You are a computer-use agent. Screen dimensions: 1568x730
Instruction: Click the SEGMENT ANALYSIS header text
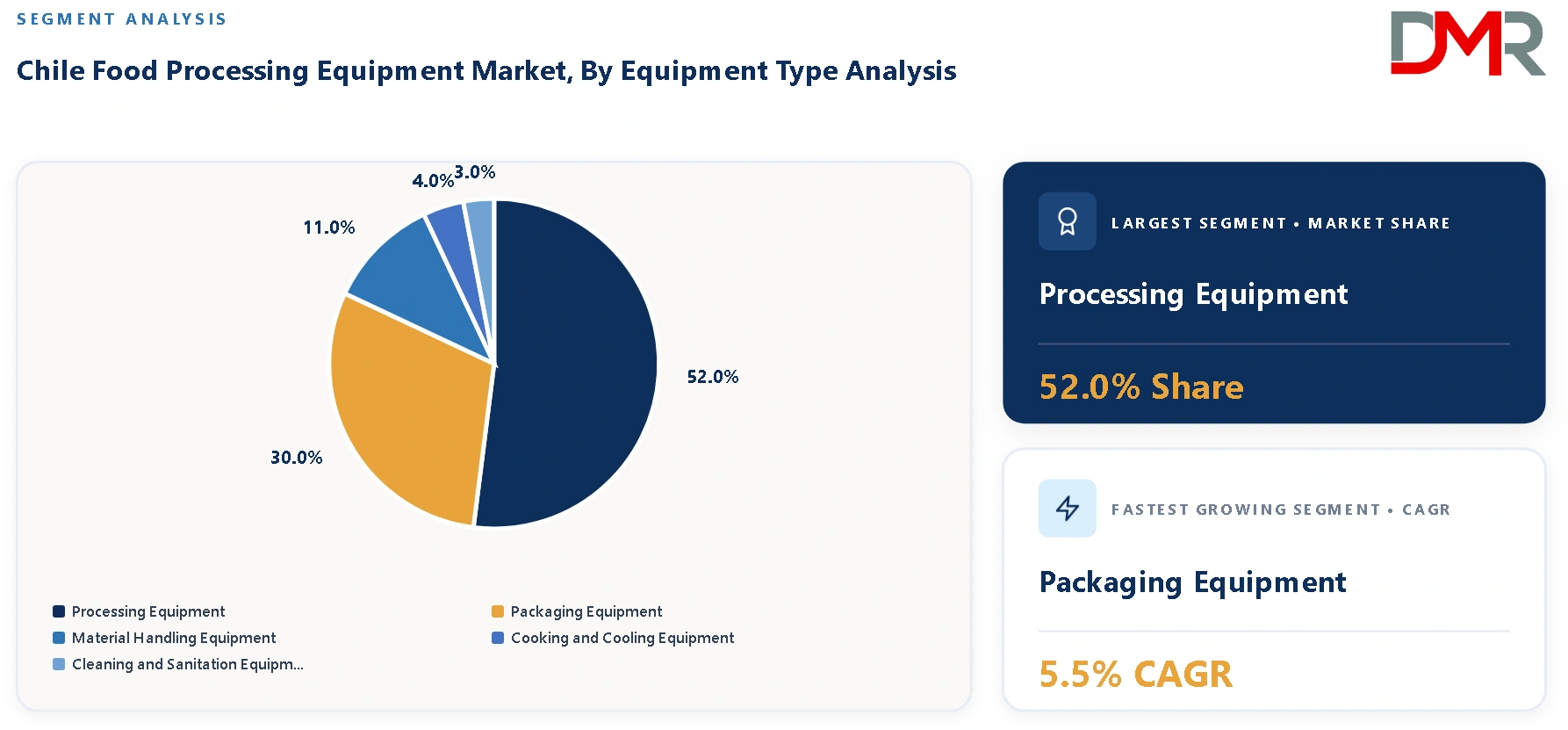pyautogui.click(x=122, y=19)
